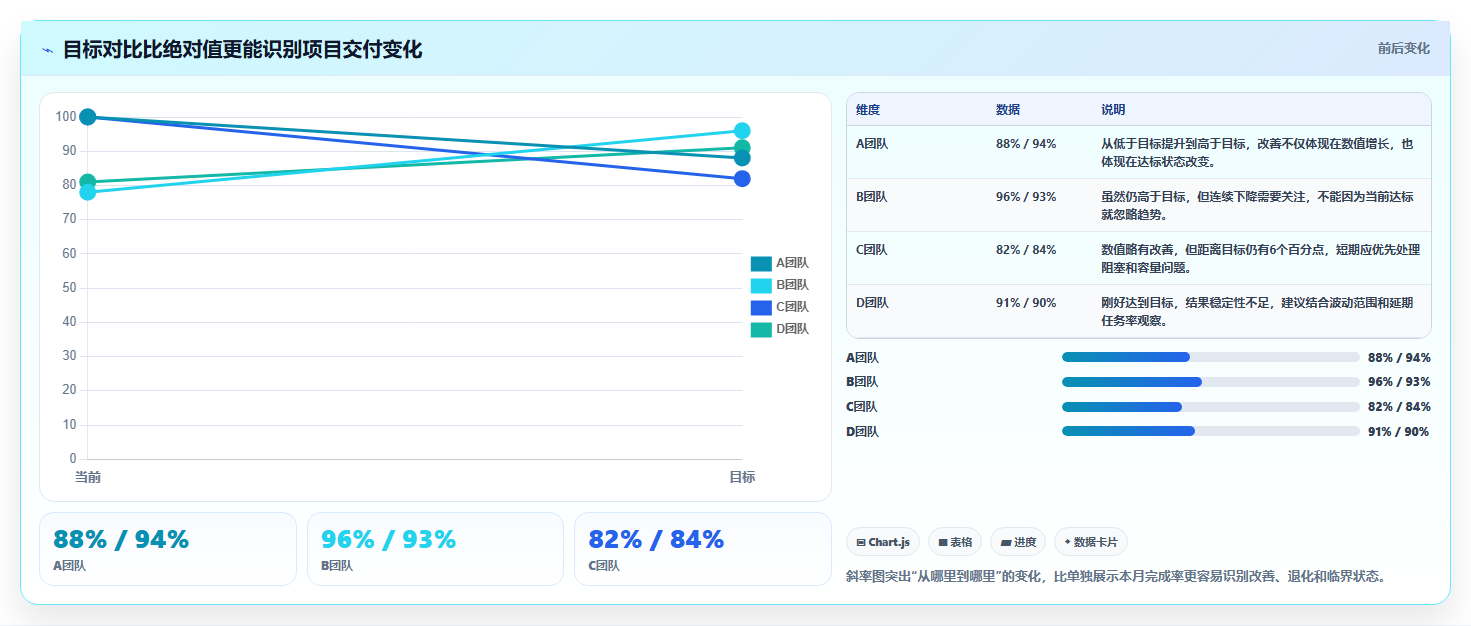Select the 数据卡片 chip

coord(1091,542)
